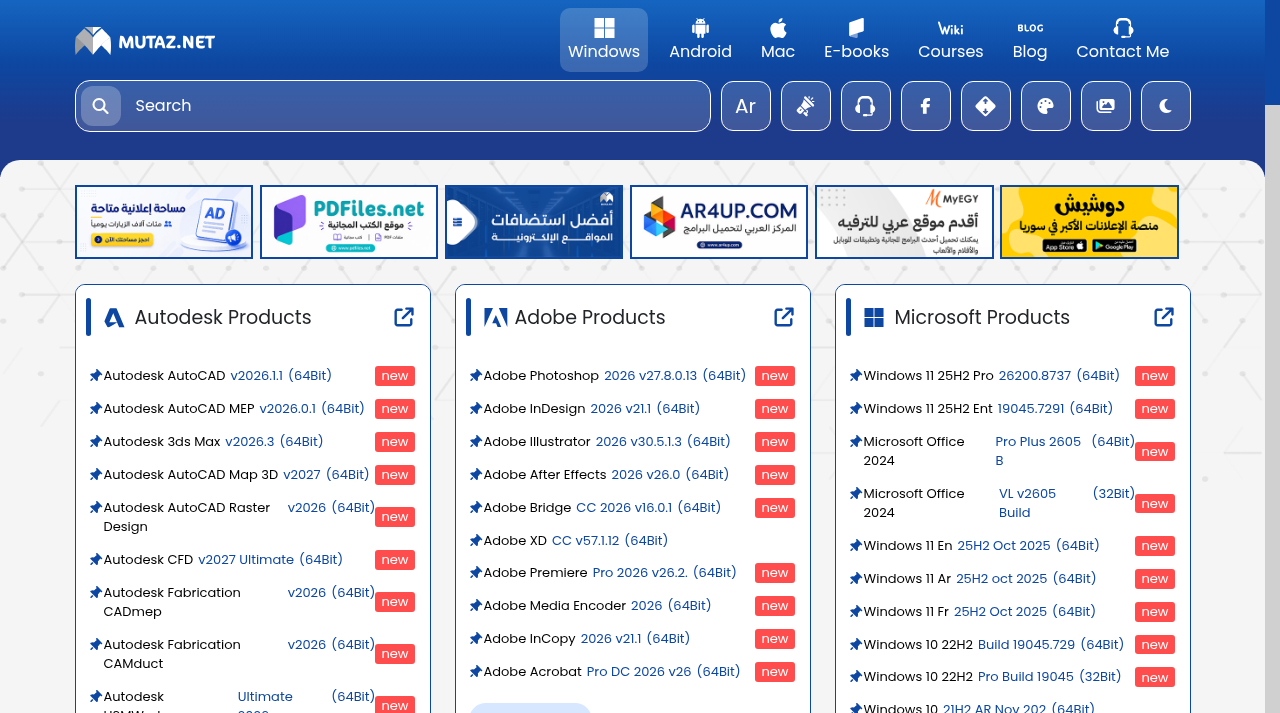Click the Autodesk logo icon

pos(114,318)
